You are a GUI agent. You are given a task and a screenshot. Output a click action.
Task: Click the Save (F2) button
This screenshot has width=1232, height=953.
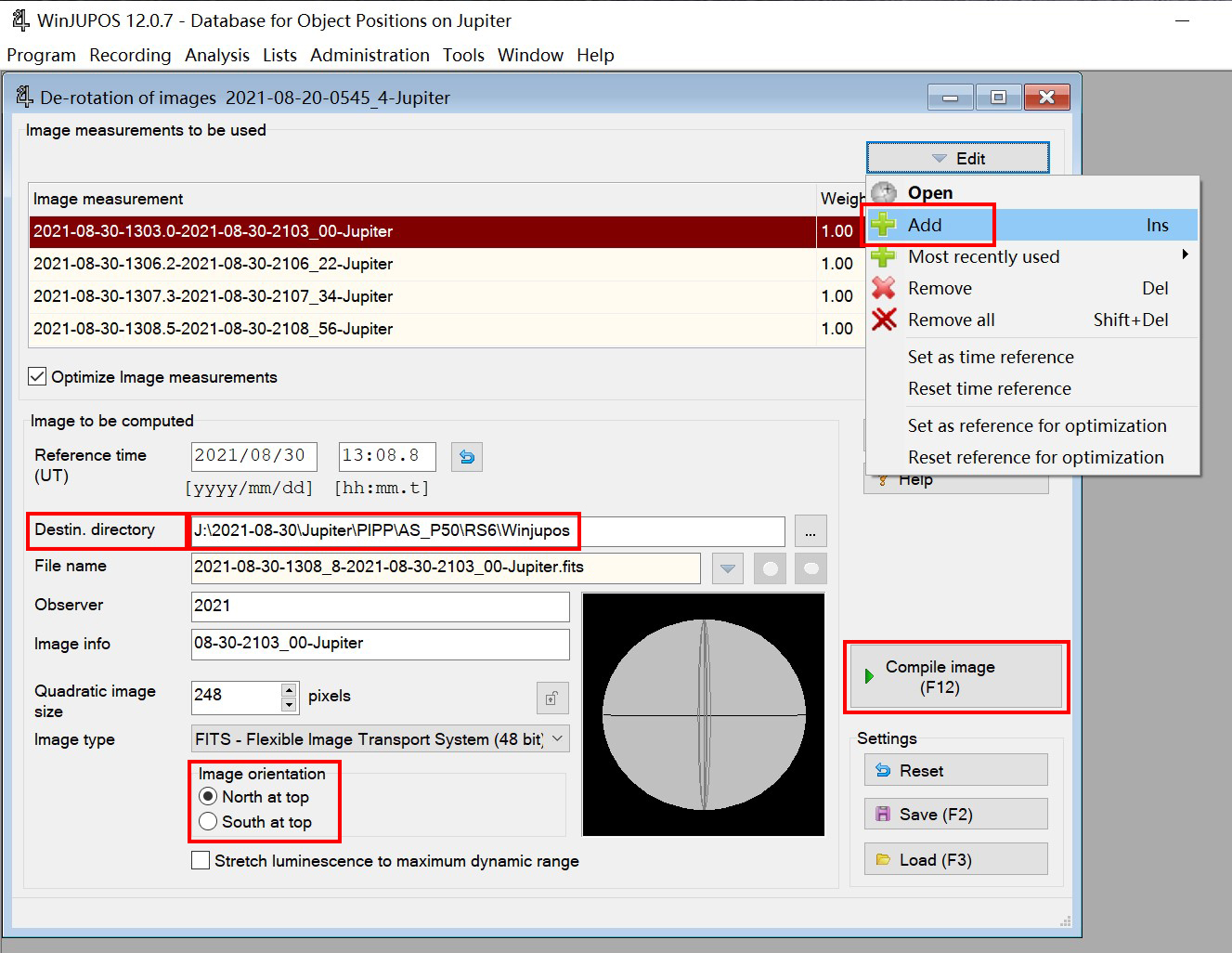point(956,815)
